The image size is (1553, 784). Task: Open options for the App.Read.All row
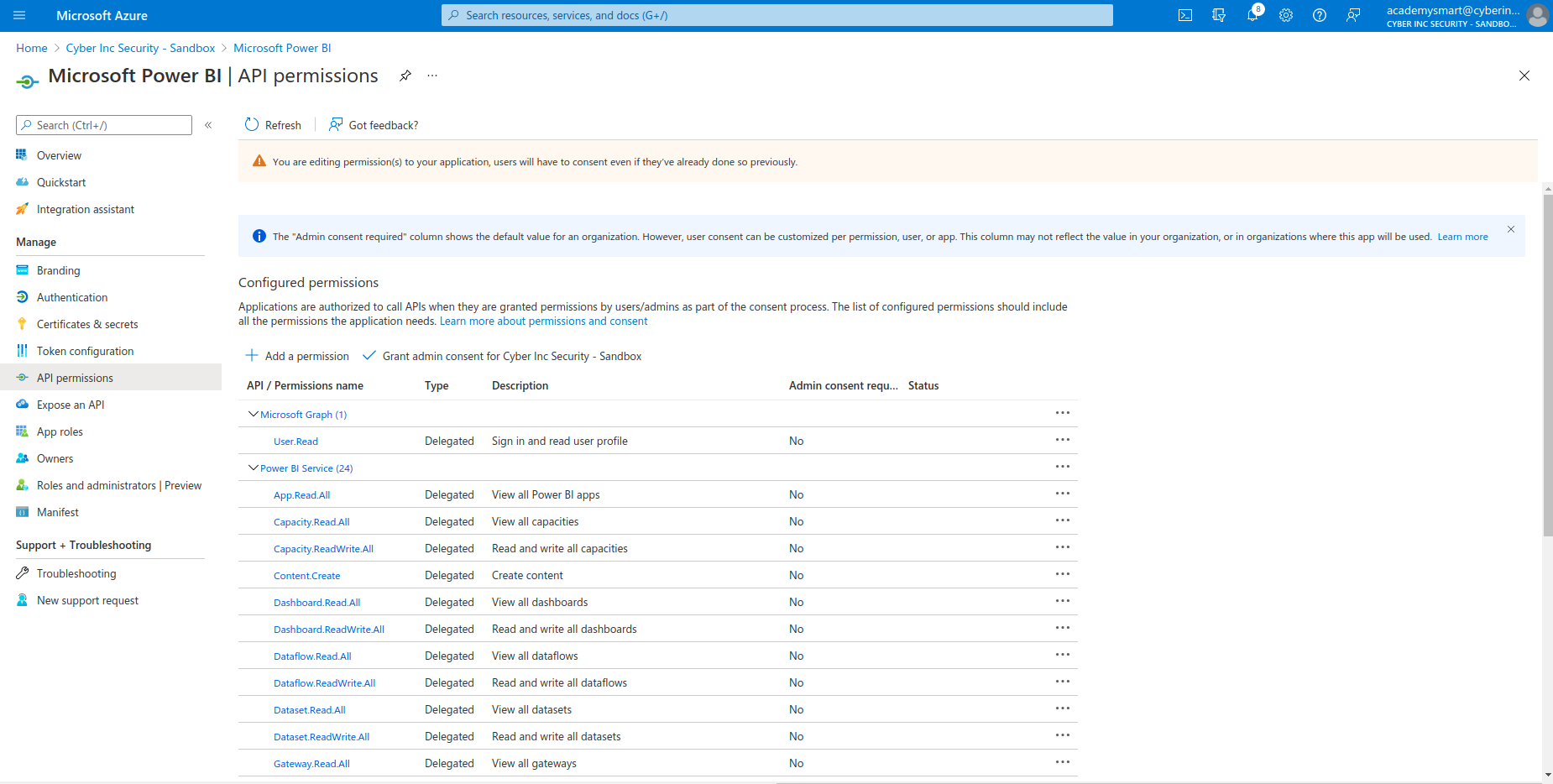pos(1063,494)
